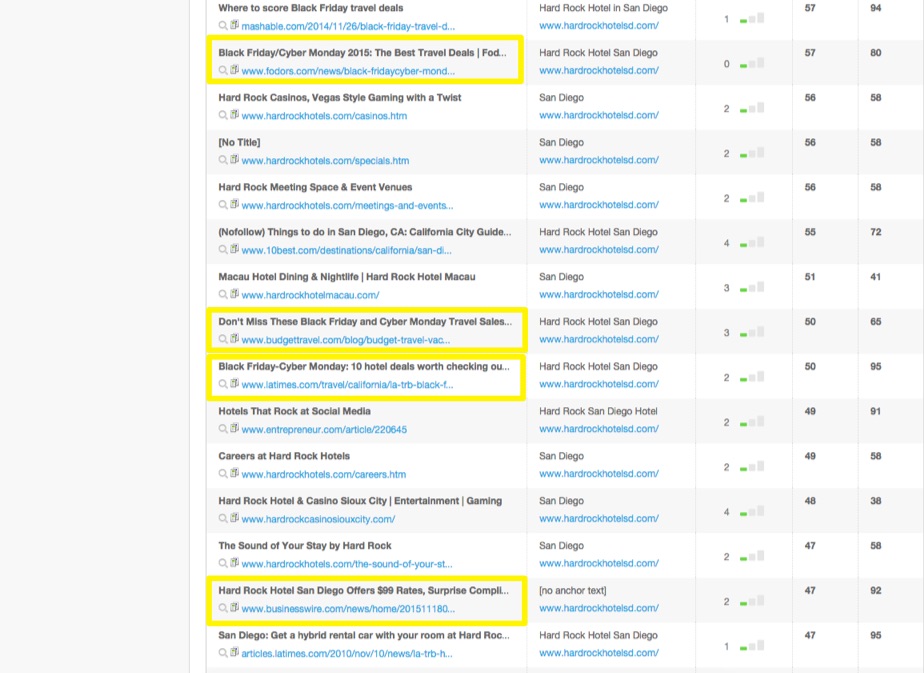Select the 'The Sound of Your Stay by Hard Rock' title

tap(305, 545)
